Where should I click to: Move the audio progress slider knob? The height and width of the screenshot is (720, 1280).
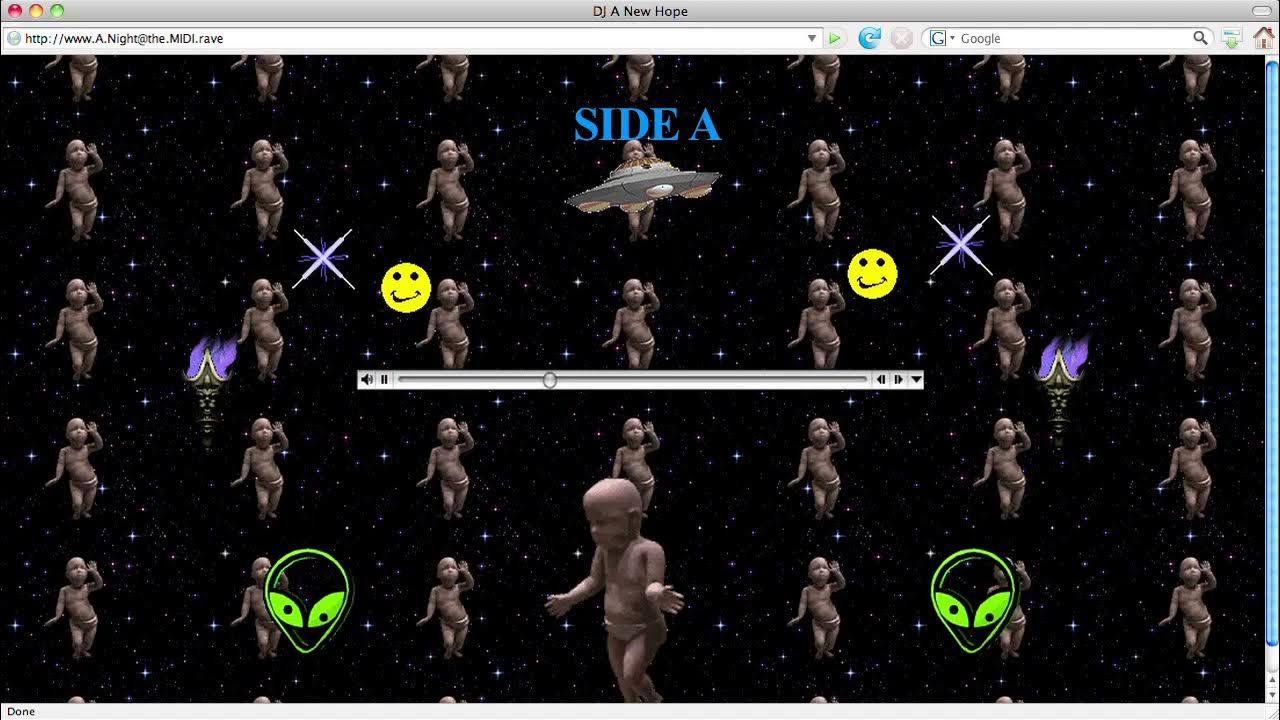click(x=550, y=380)
